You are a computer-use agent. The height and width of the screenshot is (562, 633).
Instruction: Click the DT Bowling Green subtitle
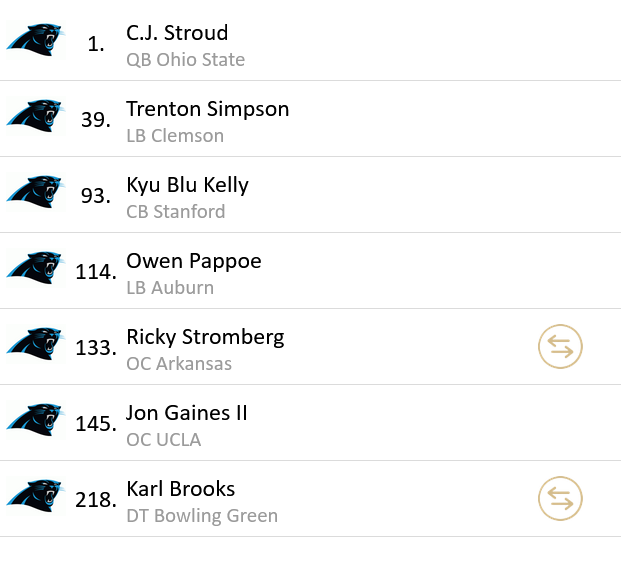[202, 516]
